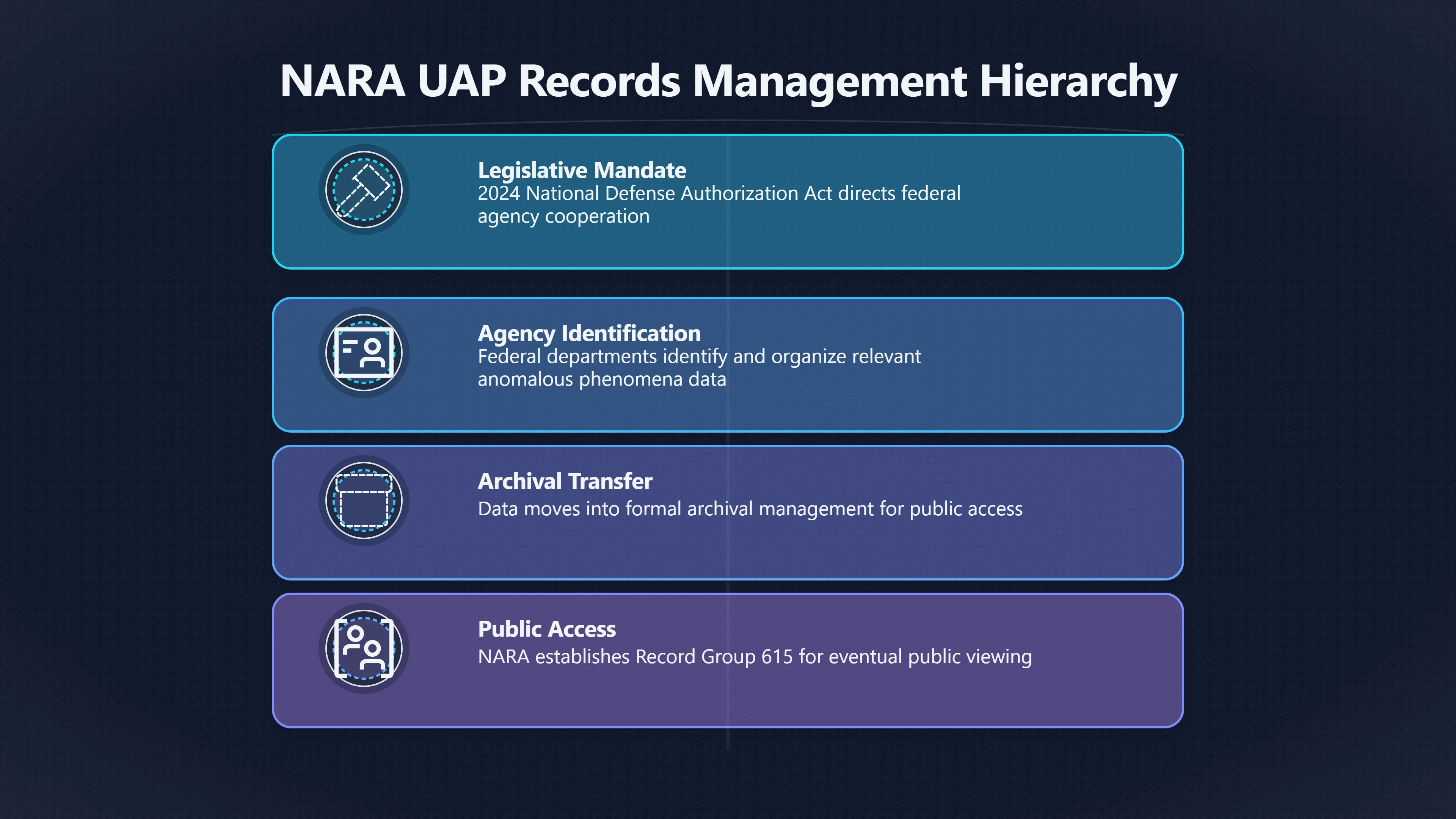Click the '2024 National Defense Authorization Act' description

click(x=719, y=205)
